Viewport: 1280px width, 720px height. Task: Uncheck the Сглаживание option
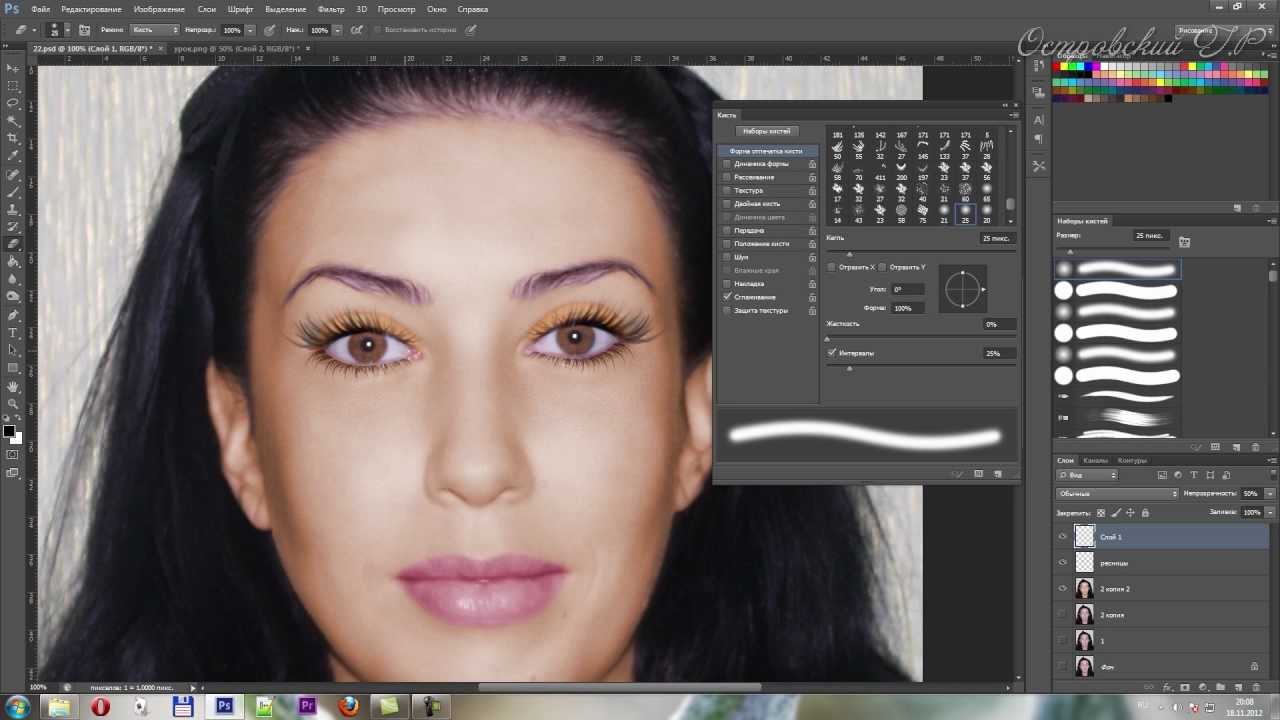[727, 297]
